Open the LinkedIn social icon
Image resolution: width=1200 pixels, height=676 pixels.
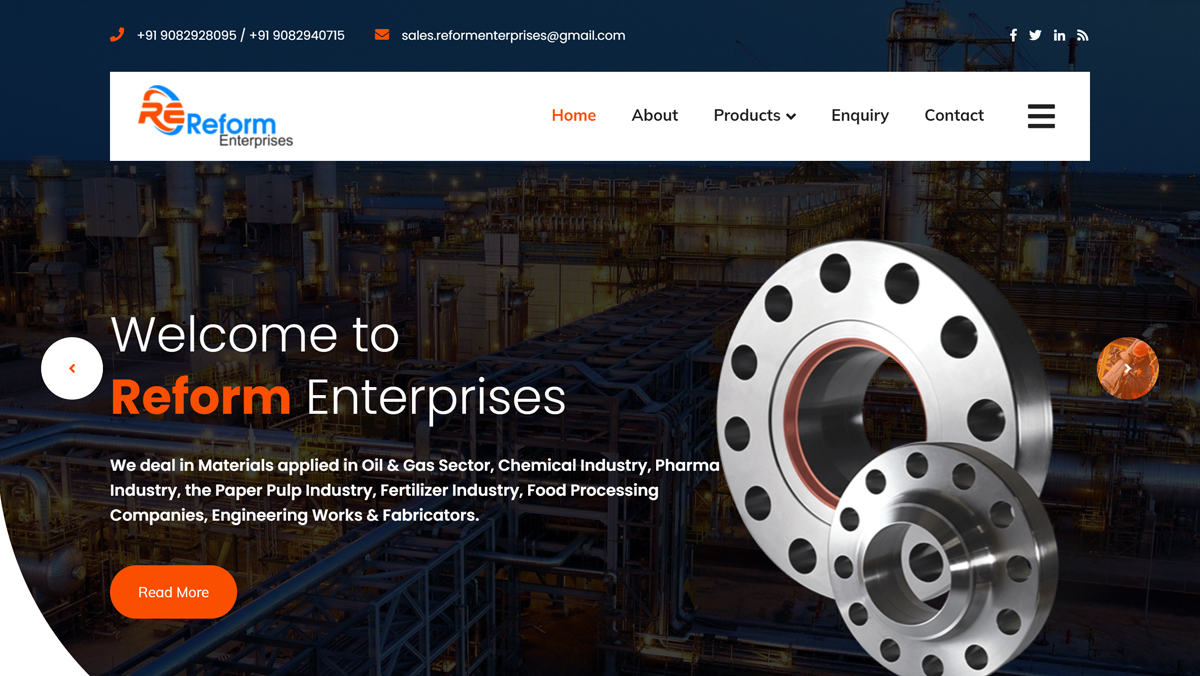pos(1059,35)
